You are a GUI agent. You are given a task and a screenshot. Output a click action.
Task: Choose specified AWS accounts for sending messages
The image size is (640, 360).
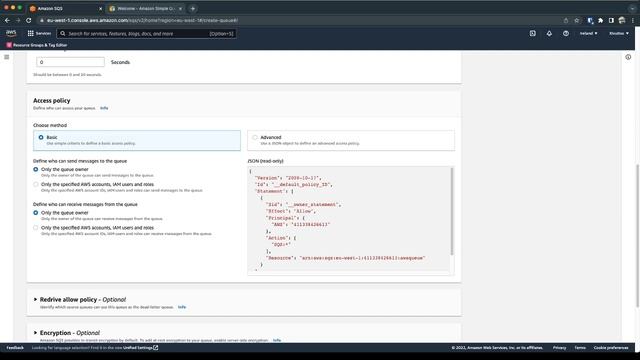[x=36, y=184]
